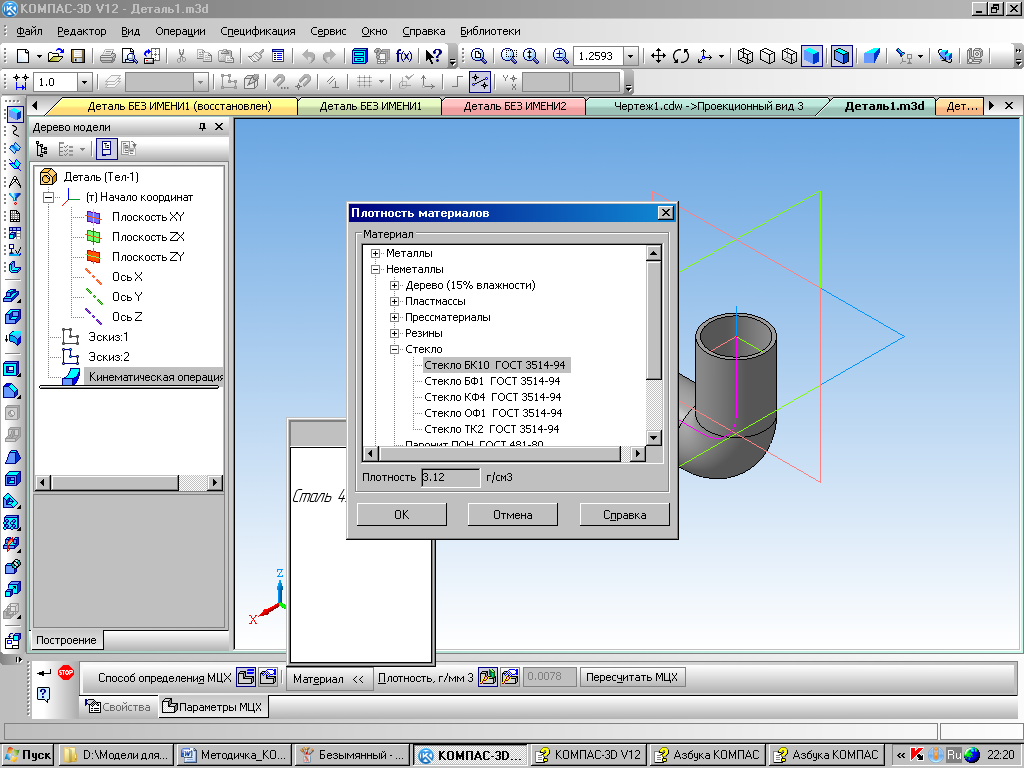1024x768 pixels.
Task: Select Стекло ТК2 ГОСТ 3514-94
Action: coord(492,429)
